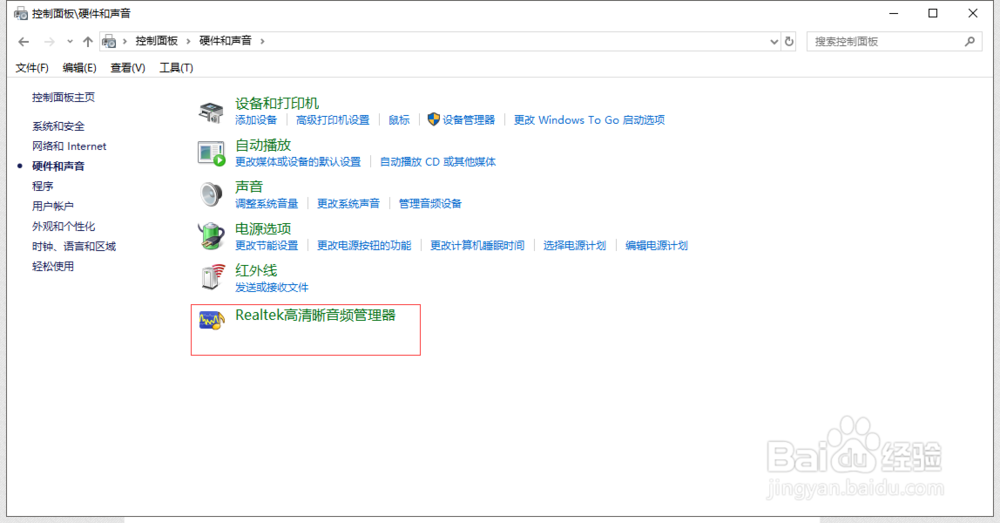The image size is (1000, 523).
Task: Open the 声音 speaker icon
Action: click(211, 195)
